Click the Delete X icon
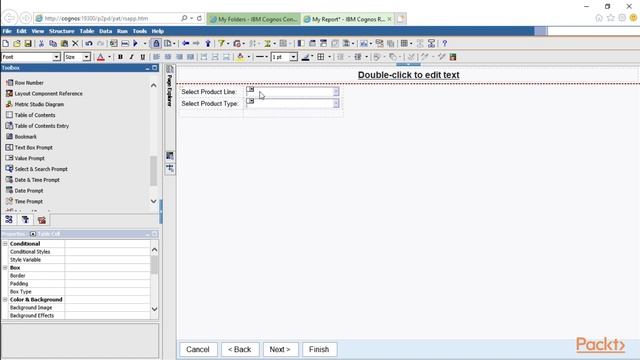Viewport: 640px width, 360px height. (x=75, y=43)
